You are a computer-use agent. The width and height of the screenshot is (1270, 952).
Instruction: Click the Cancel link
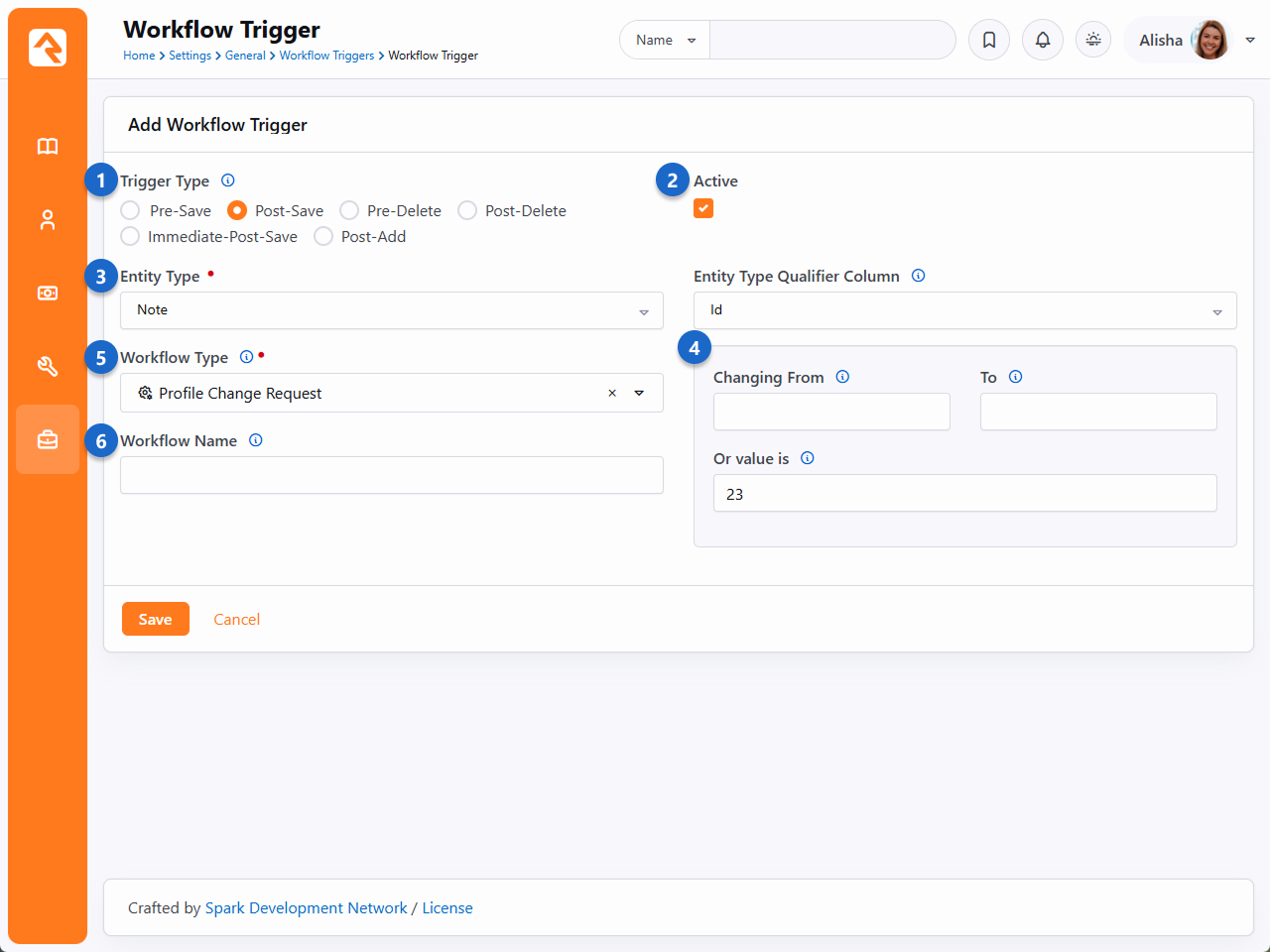pos(236,620)
